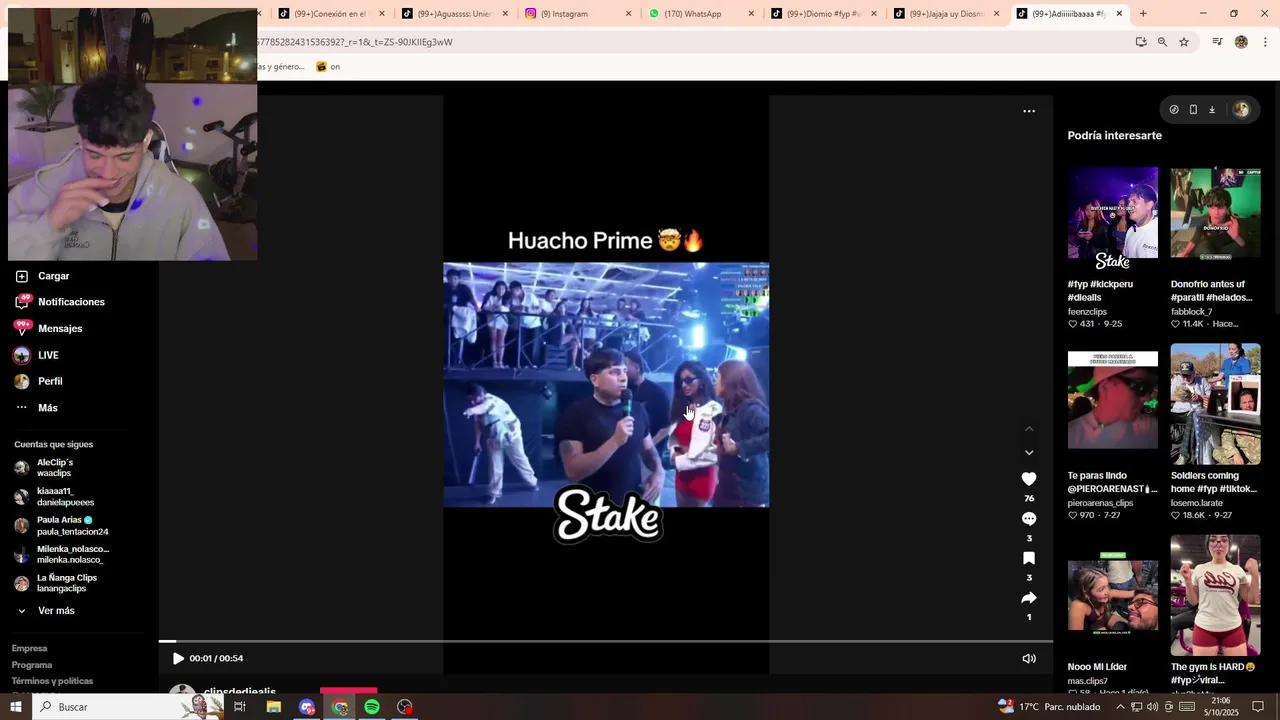Save video with the bookmark icon
The image size is (1280, 720).
point(1029,558)
